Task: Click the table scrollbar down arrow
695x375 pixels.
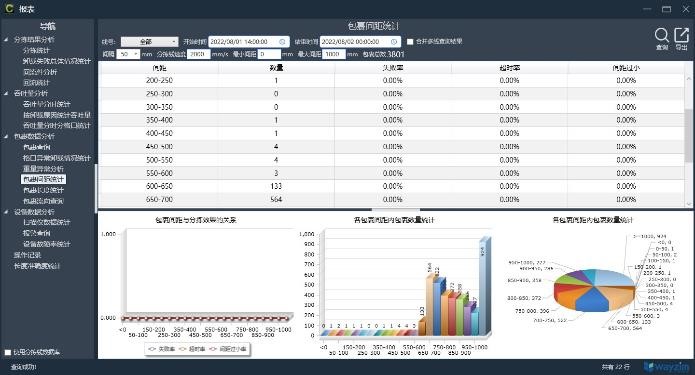Action: click(689, 204)
